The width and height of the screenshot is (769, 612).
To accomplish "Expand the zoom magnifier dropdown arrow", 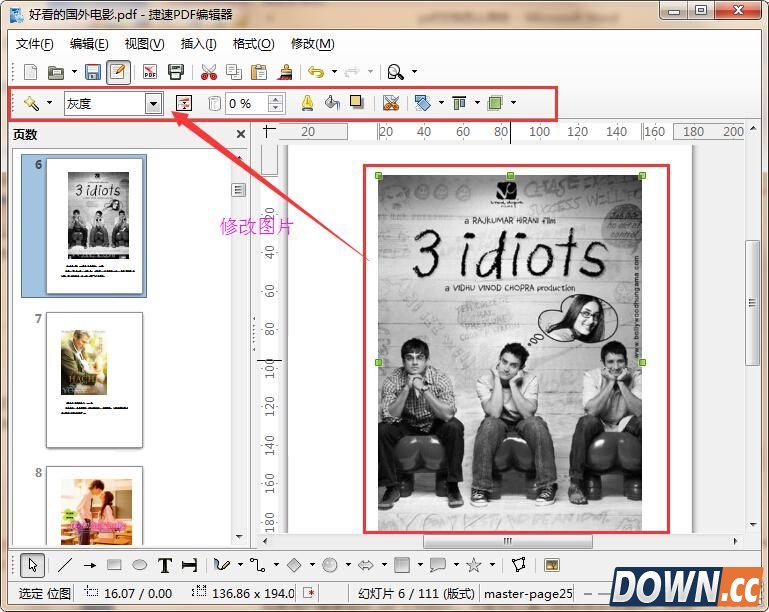I will coord(414,72).
